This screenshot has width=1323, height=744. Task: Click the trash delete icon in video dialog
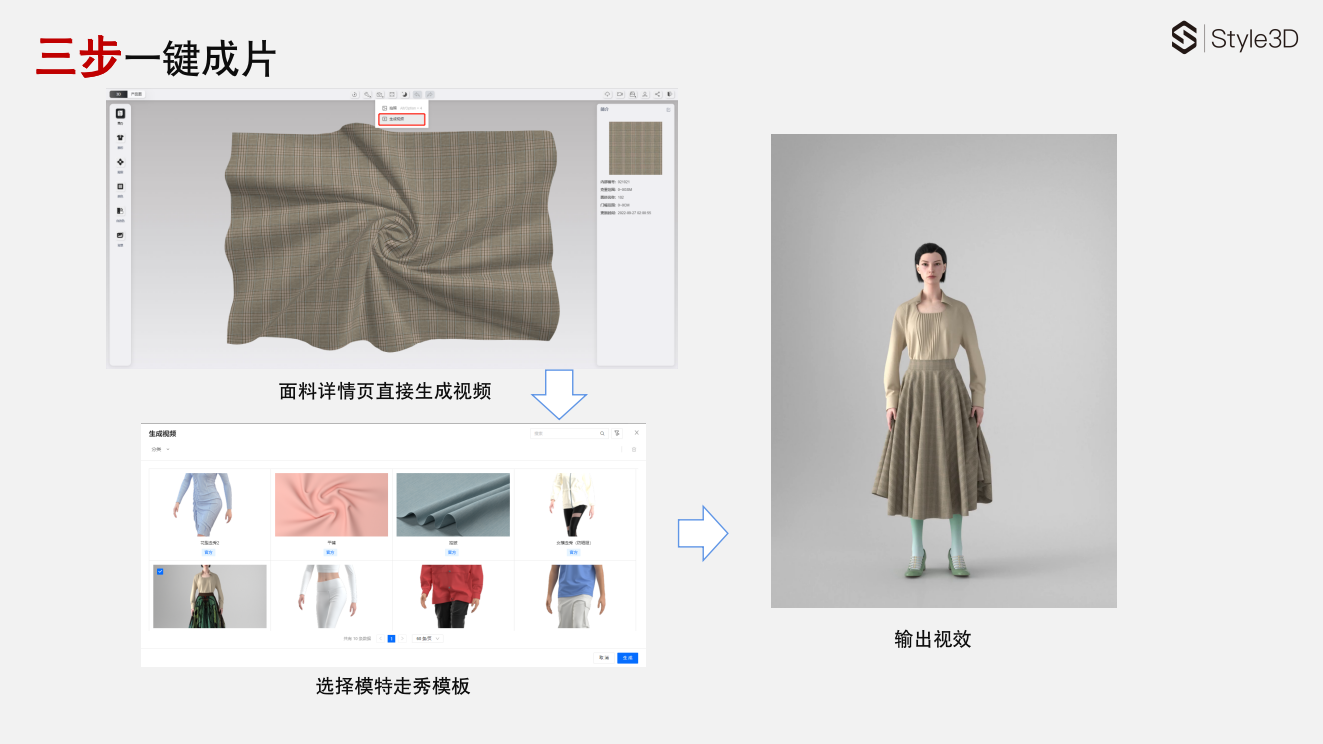coord(633,449)
